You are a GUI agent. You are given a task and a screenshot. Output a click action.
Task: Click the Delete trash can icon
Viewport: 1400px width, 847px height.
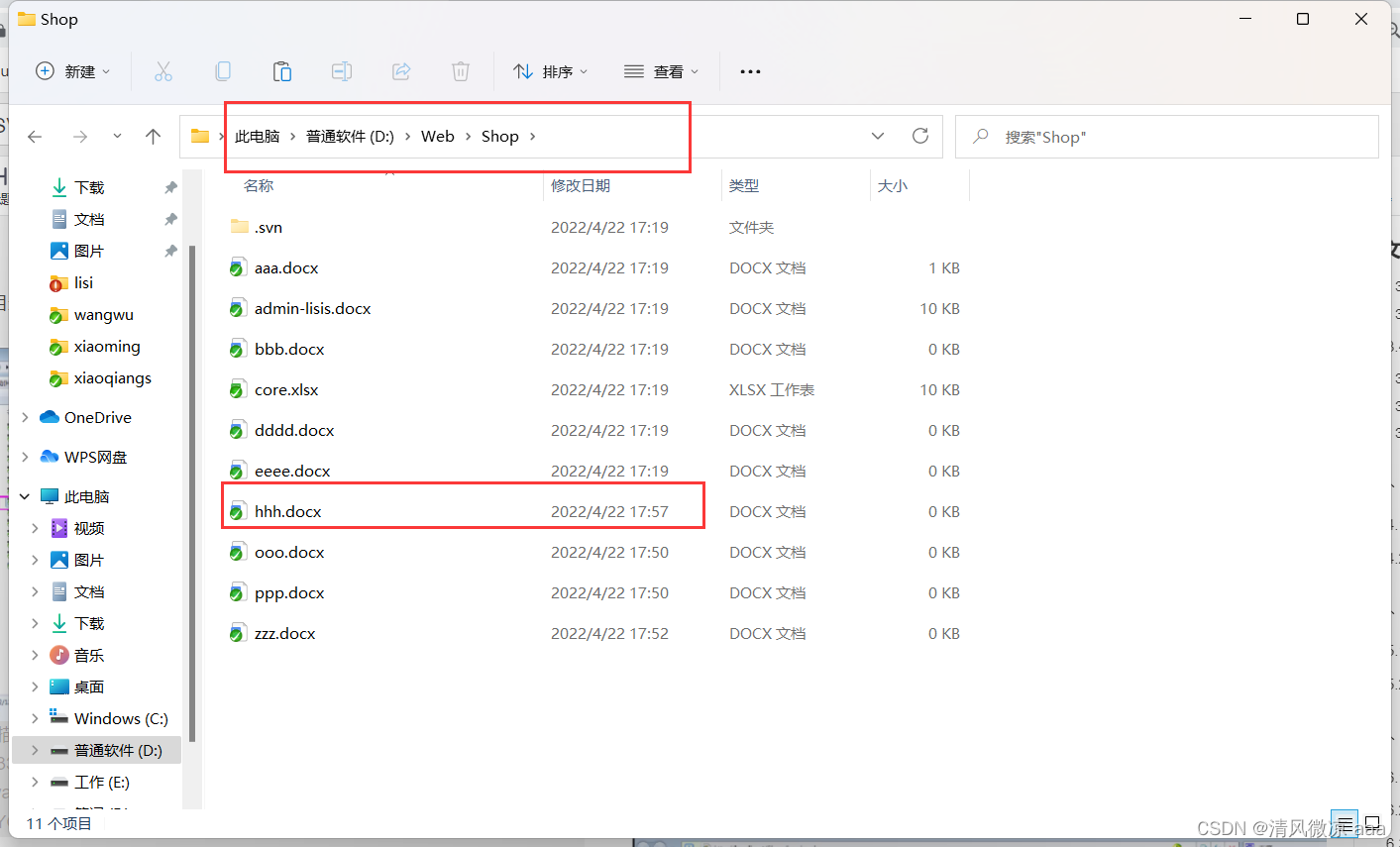461,71
